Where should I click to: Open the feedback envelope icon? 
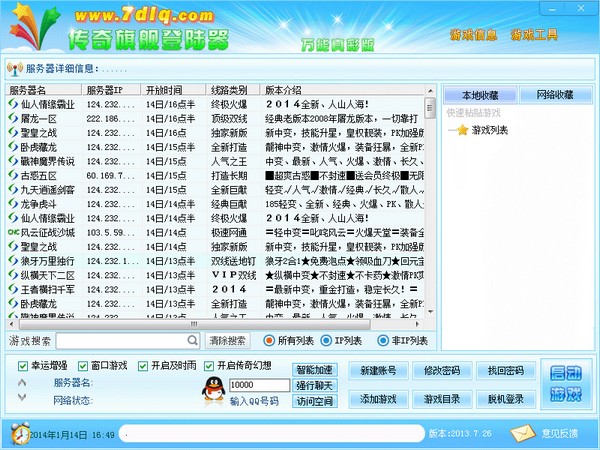[522, 433]
